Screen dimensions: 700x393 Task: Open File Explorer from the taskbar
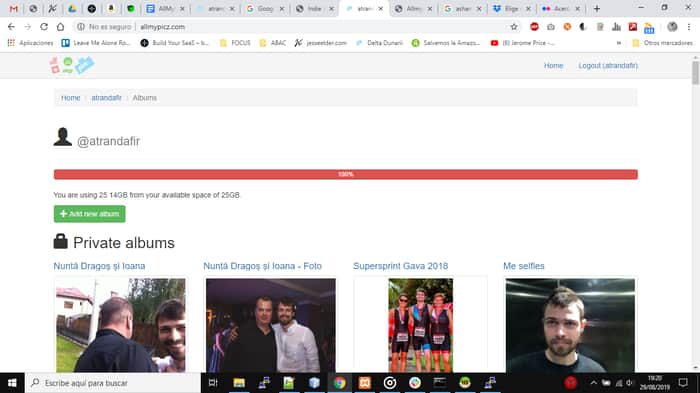(239, 383)
